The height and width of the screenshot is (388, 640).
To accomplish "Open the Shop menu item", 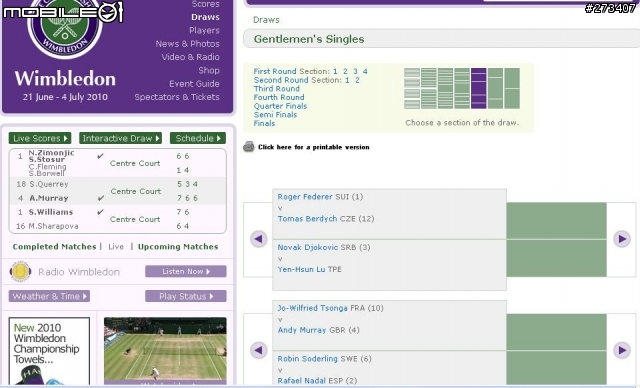I will tap(209, 71).
